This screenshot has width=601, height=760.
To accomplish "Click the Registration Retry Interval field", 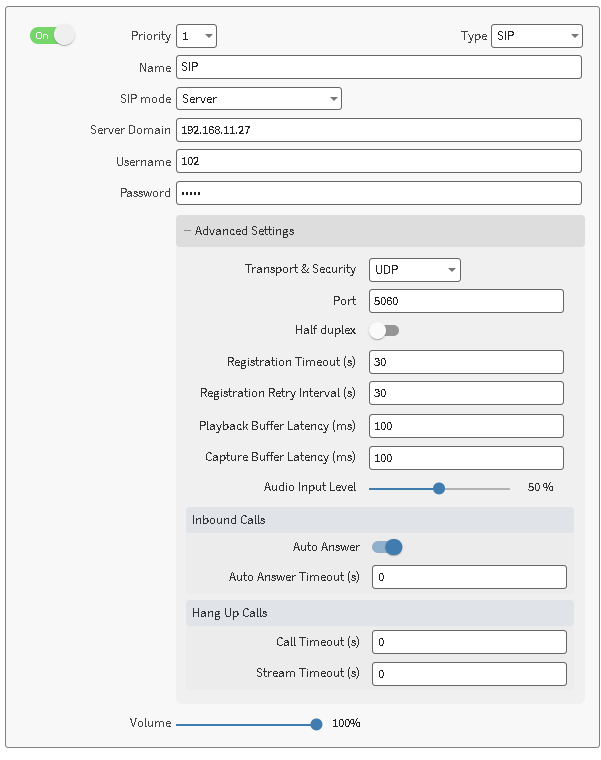I will click(466, 393).
